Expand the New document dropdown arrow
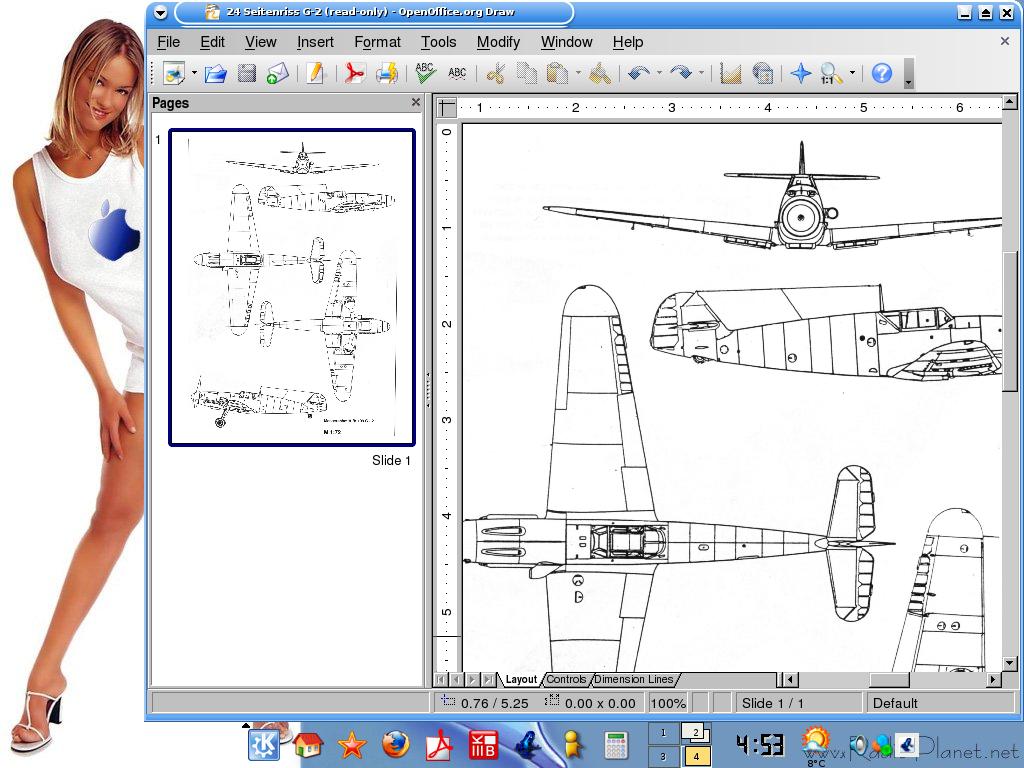This screenshot has height=768, width=1024. pos(194,73)
